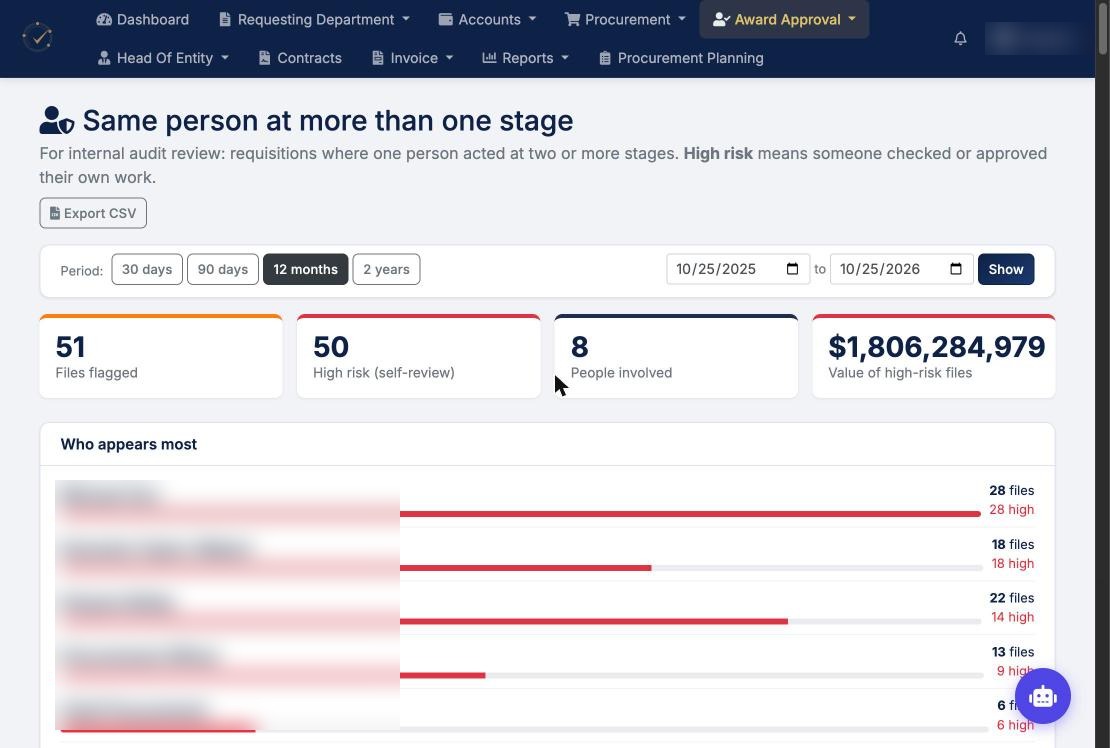1110x748 pixels.
Task: Click the Invoice file icon
Action: tap(378, 58)
